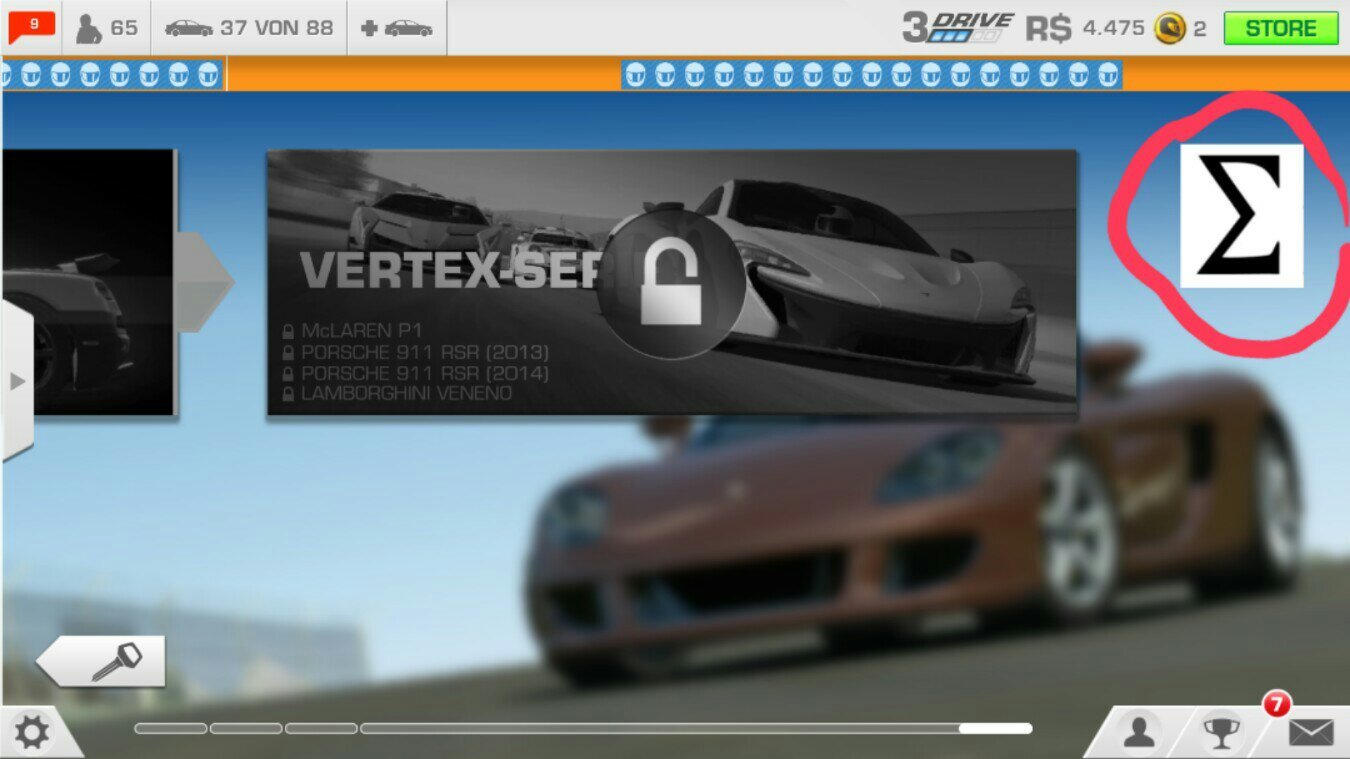Open garage showing 37 von 88 cars
This screenshot has height=759, width=1350.
click(249, 28)
